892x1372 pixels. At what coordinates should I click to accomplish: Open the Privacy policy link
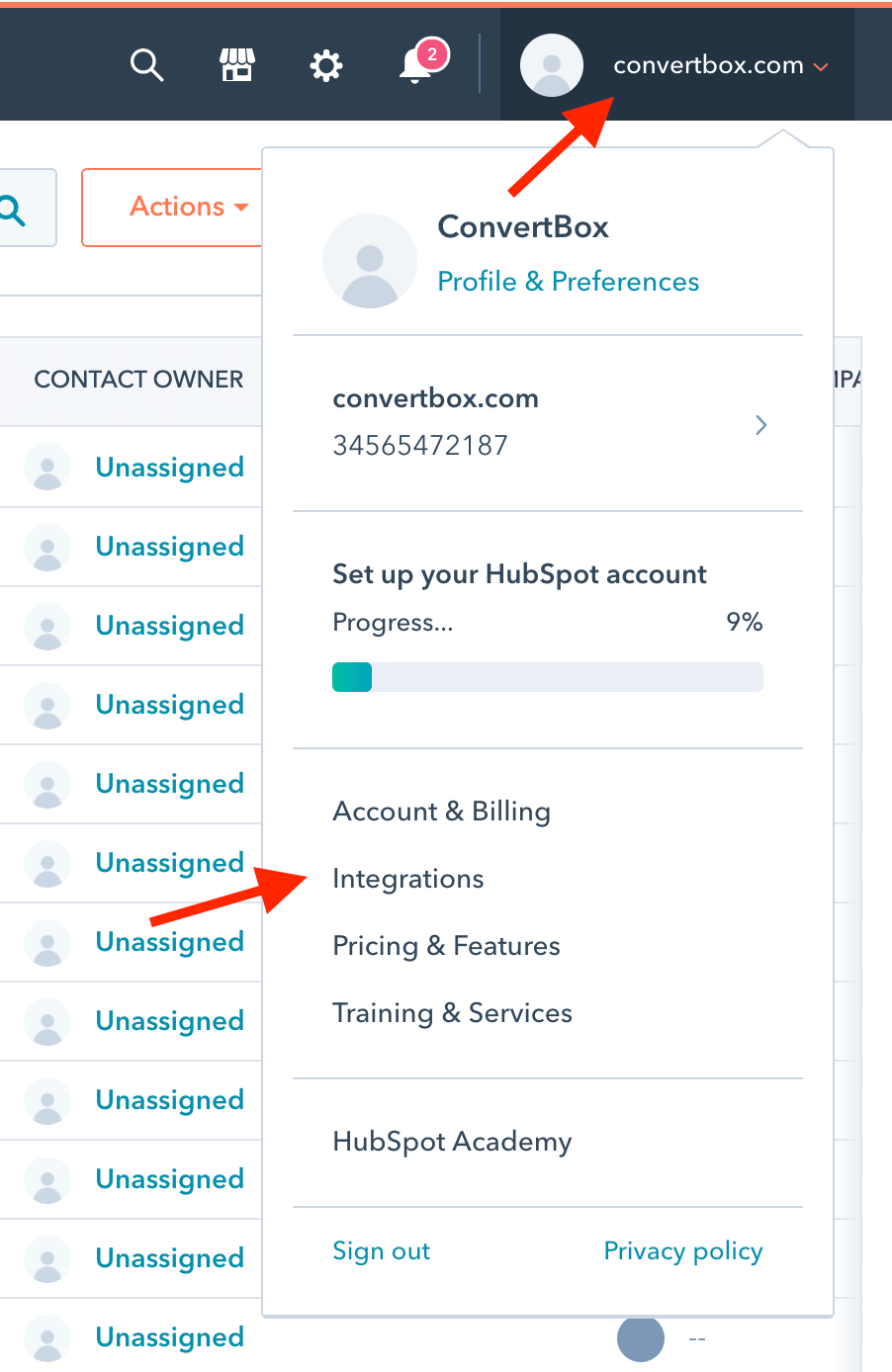[x=683, y=1251]
